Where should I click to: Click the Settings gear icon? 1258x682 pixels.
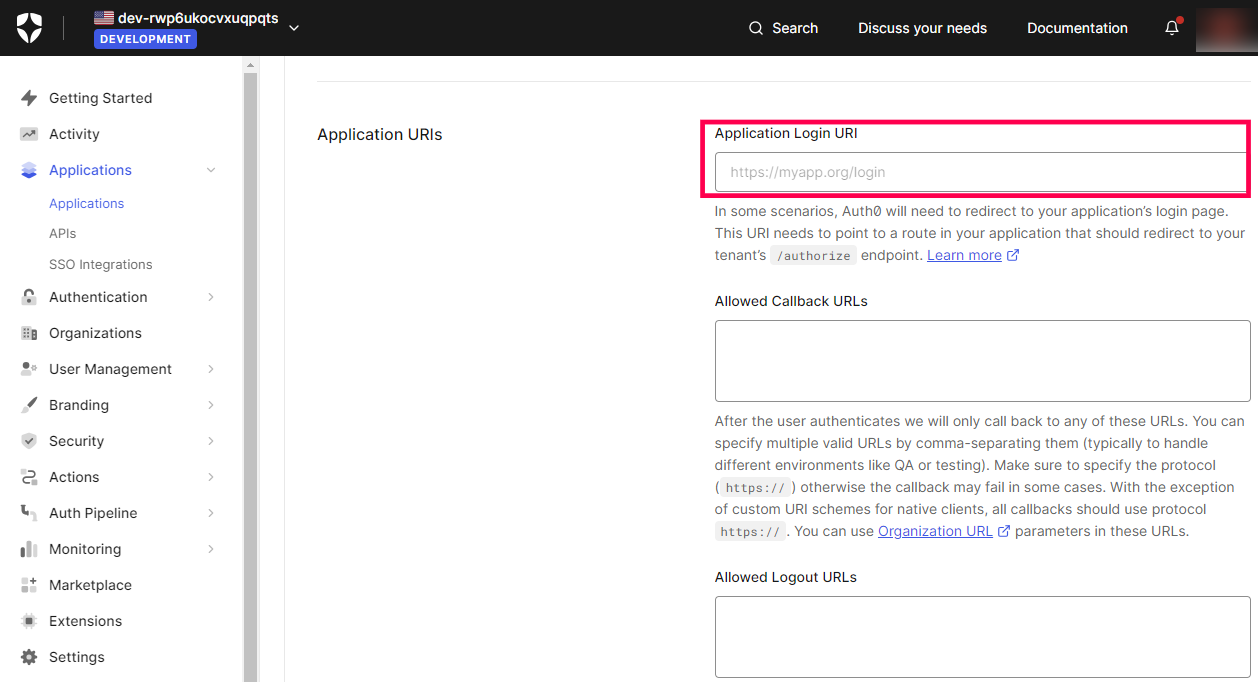point(29,657)
